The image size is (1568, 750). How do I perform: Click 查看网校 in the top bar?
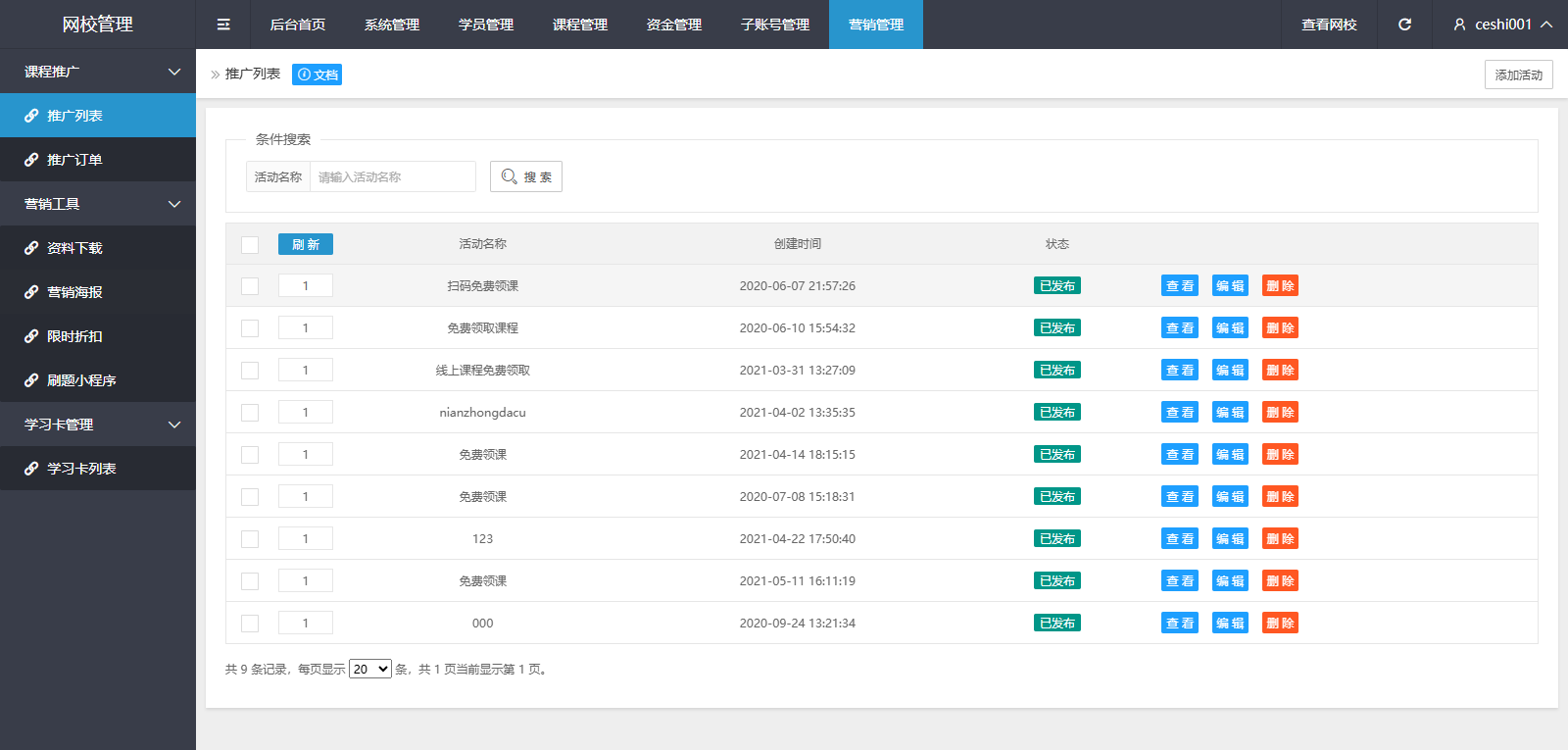pos(1329,25)
